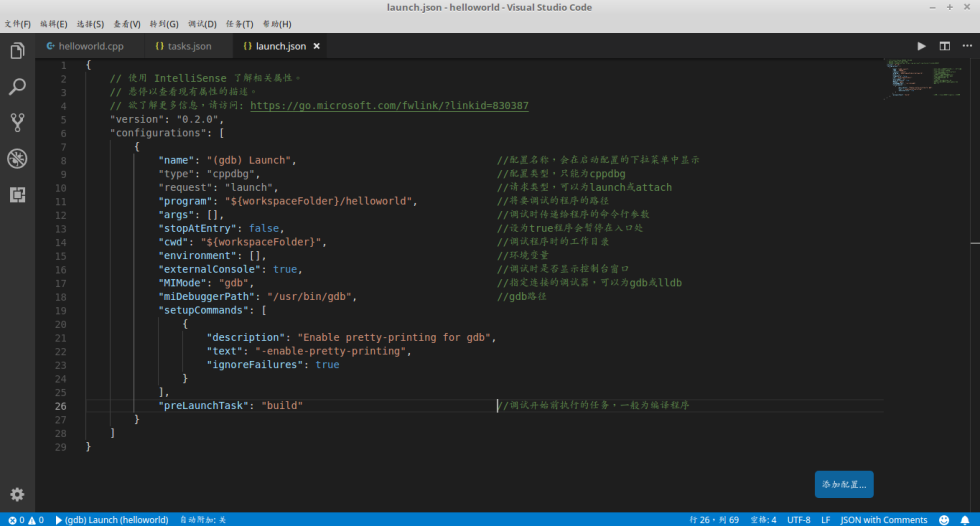Open the Manage gear menu
The width and height of the screenshot is (980, 527).
click(x=18, y=494)
